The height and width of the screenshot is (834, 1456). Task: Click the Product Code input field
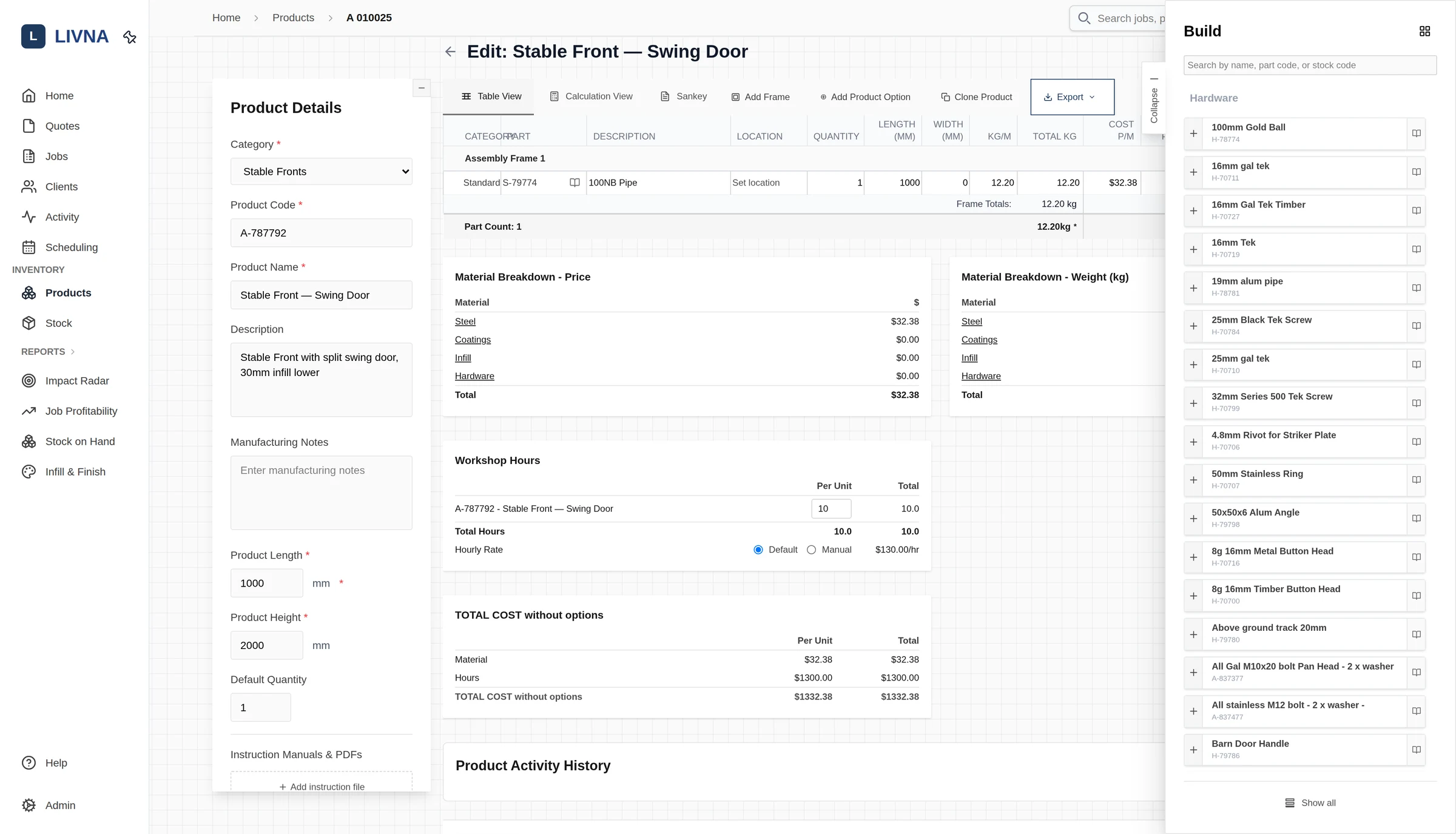coord(322,233)
